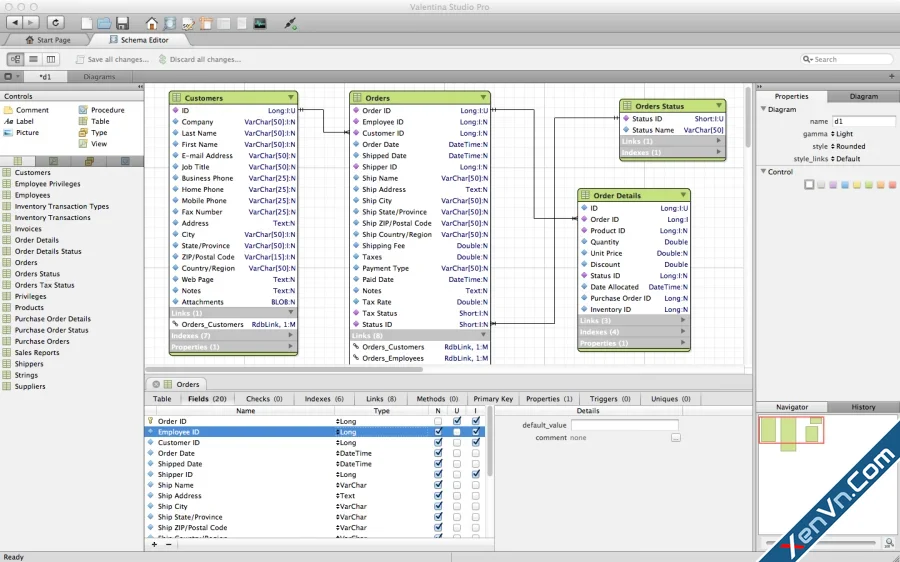
Task: Open the style_links Default dropdown
Action: [x=845, y=159]
